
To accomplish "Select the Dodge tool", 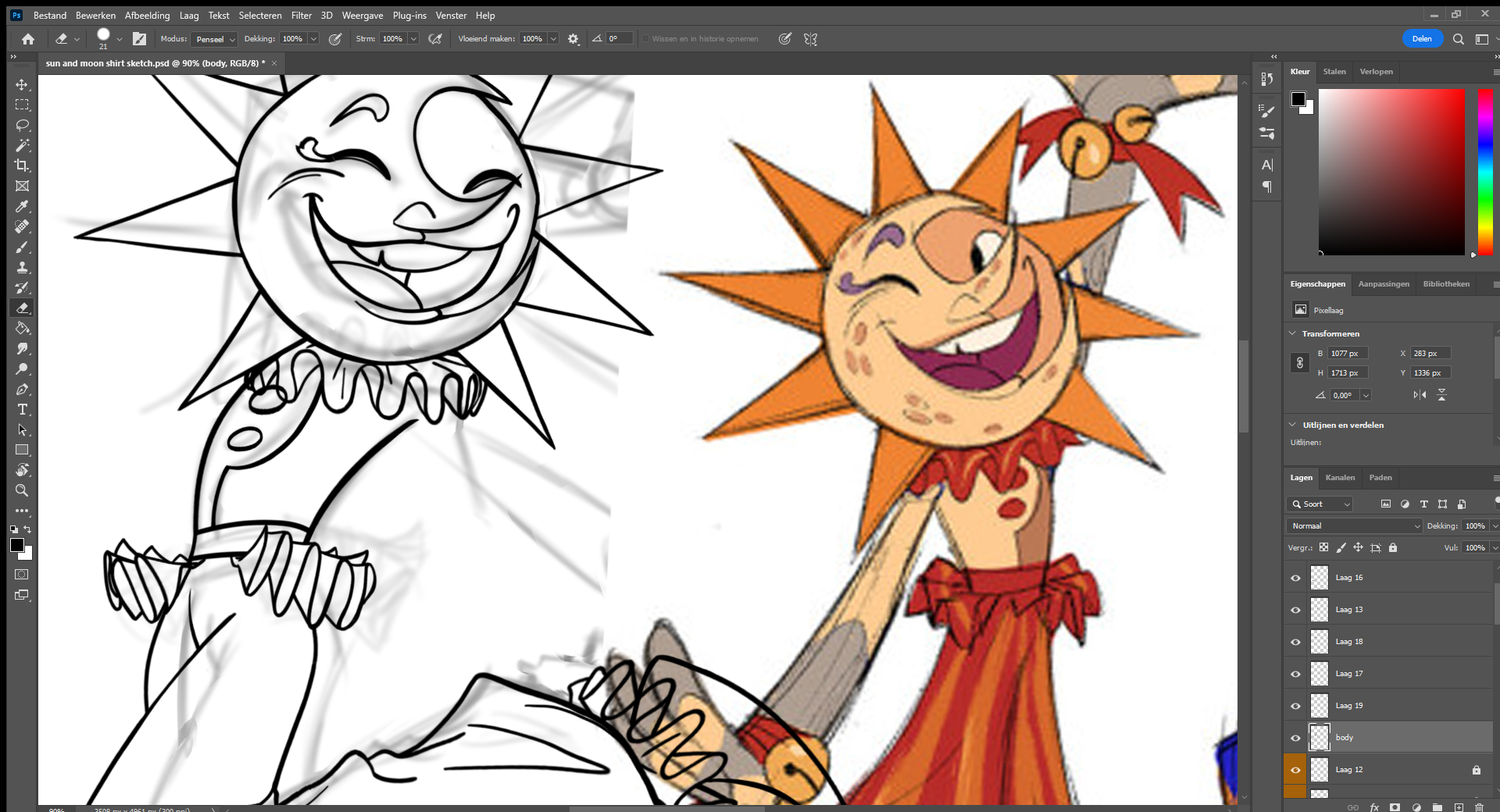I will (x=22, y=369).
